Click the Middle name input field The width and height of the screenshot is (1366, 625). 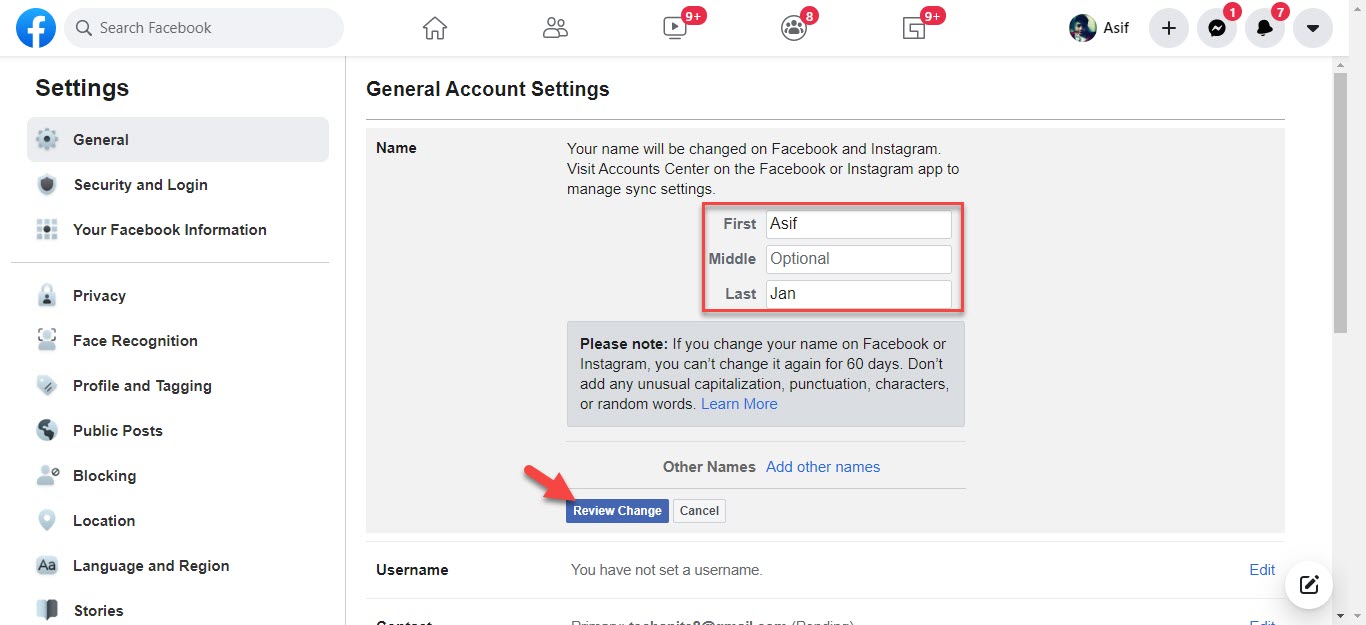[x=858, y=259]
